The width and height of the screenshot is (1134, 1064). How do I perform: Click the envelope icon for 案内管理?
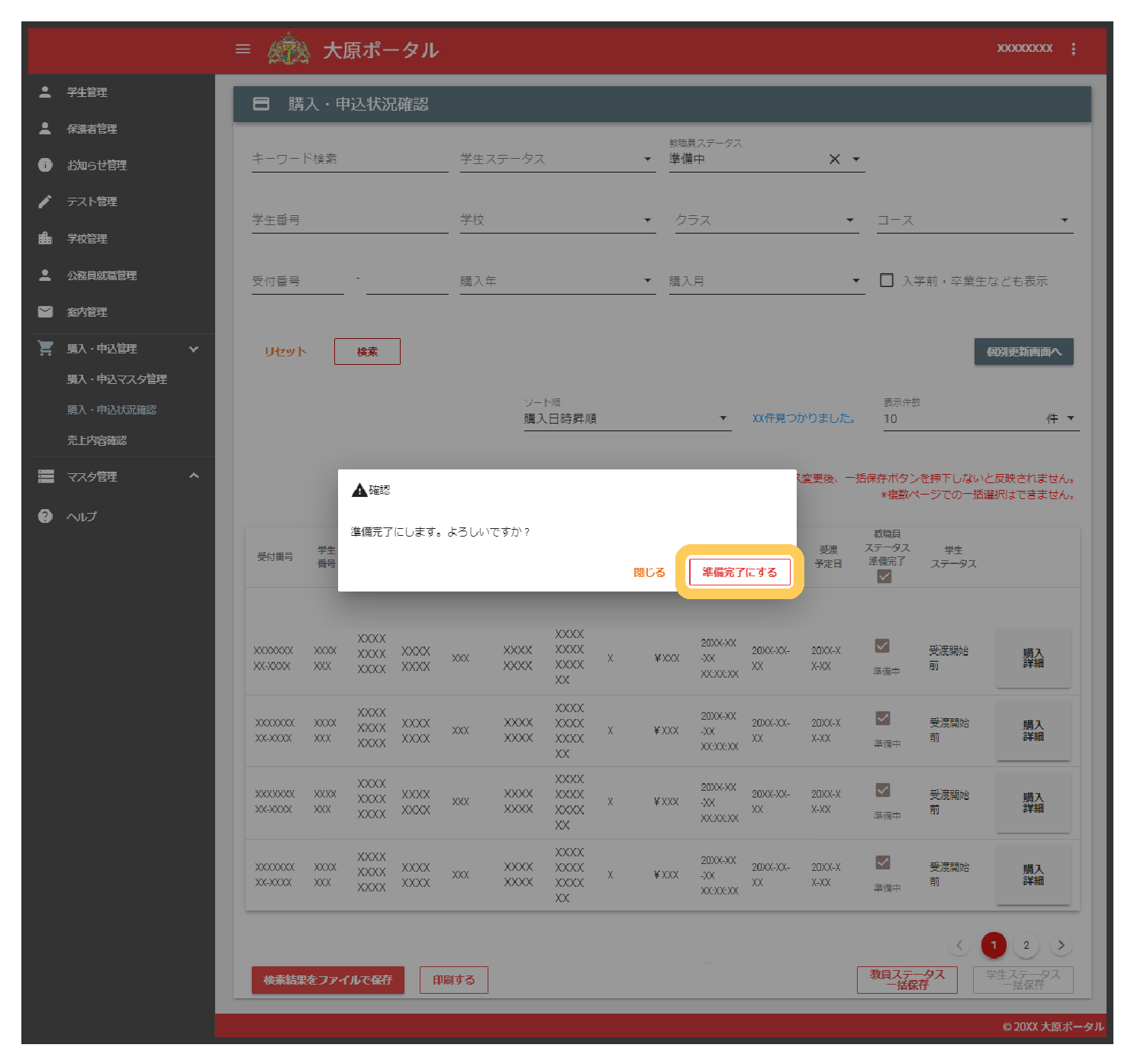pyautogui.click(x=46, y=311)
